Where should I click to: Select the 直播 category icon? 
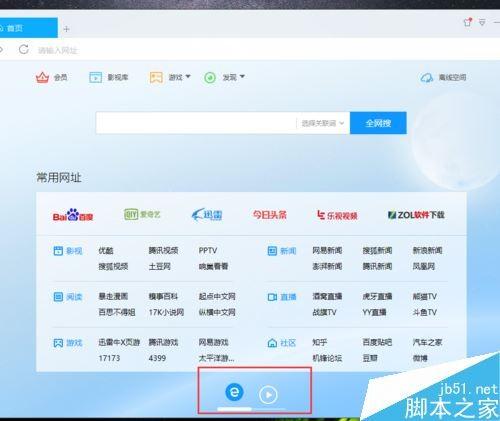(272, 297)
